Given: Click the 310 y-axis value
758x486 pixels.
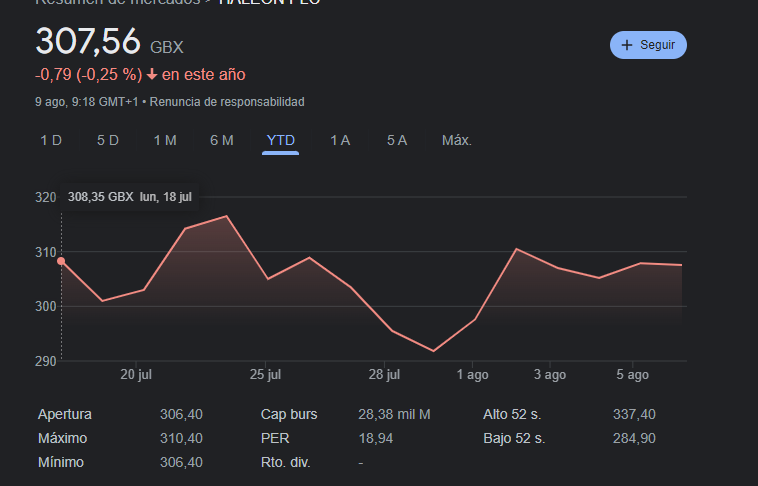Looking at the screenshot, I should coord(45,252).
